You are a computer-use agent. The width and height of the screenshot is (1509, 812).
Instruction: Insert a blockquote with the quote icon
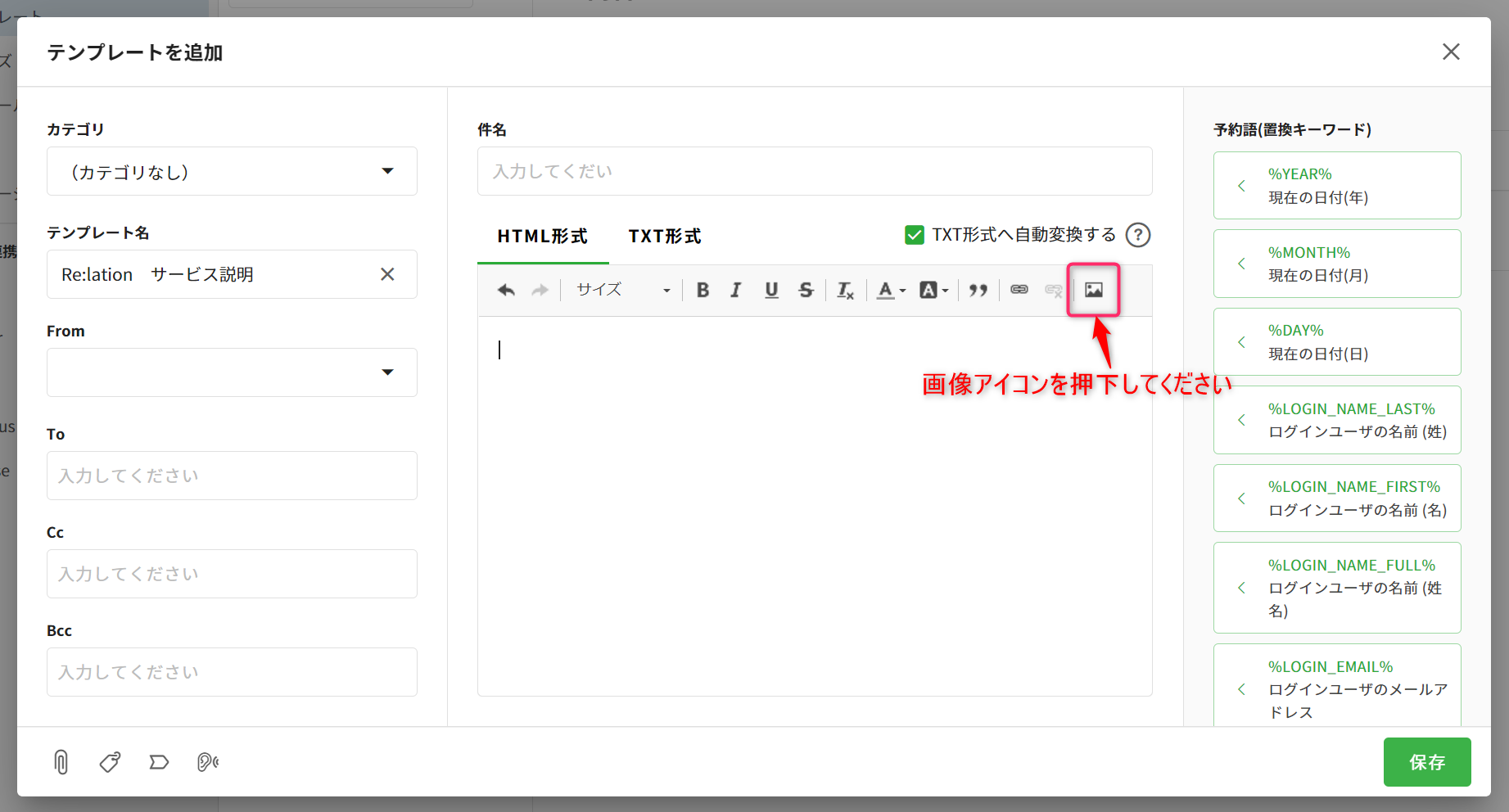click(x=978, y=290)
